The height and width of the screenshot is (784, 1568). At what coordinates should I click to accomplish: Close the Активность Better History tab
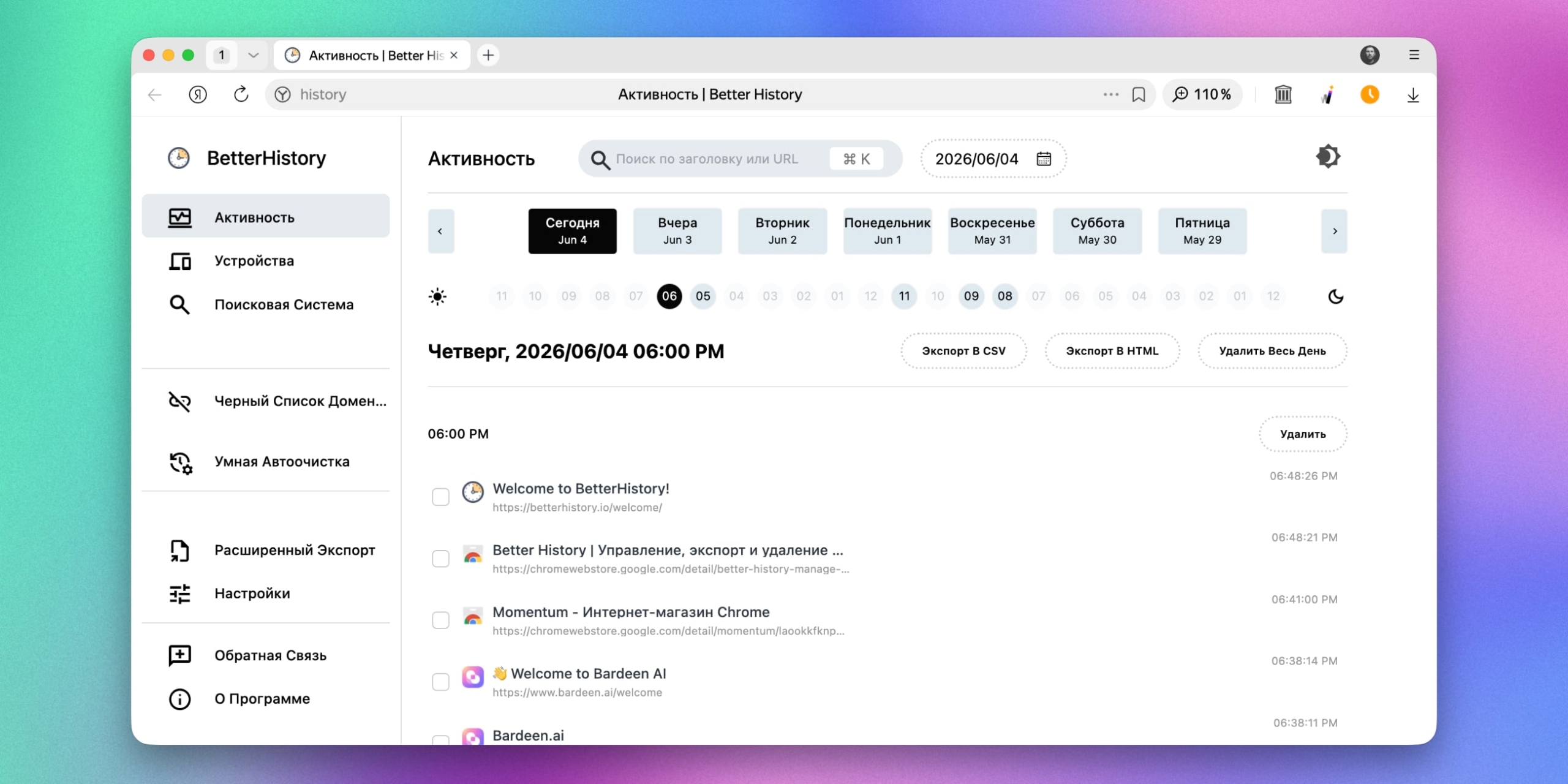click(454, 55)
